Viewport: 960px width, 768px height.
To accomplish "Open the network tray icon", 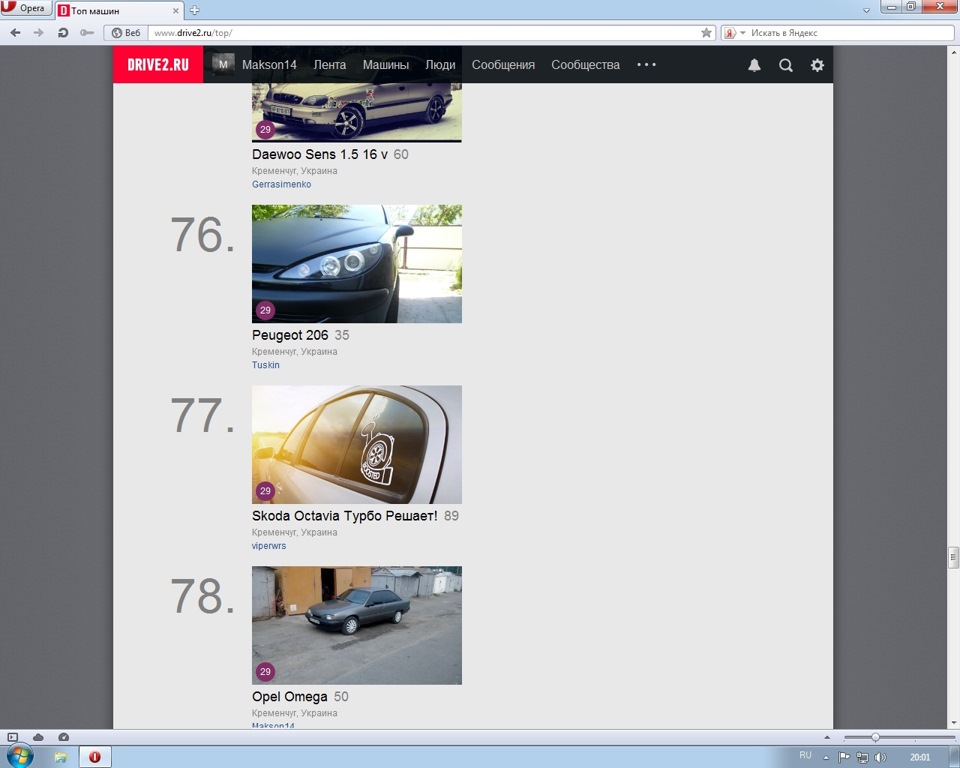I will click(x=862, y=758).
